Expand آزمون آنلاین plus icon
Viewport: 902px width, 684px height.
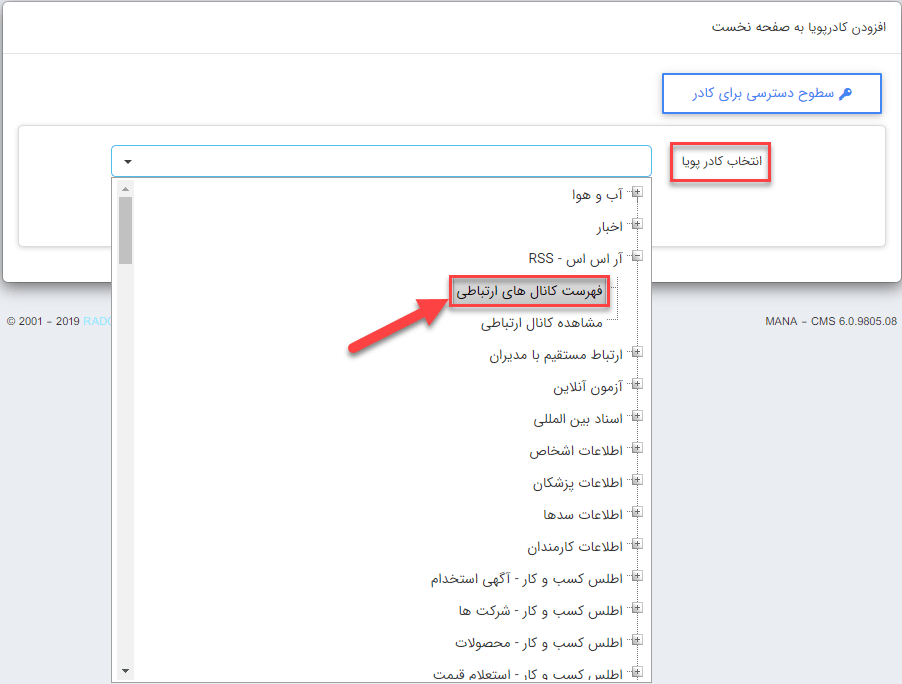coord(637,386)
